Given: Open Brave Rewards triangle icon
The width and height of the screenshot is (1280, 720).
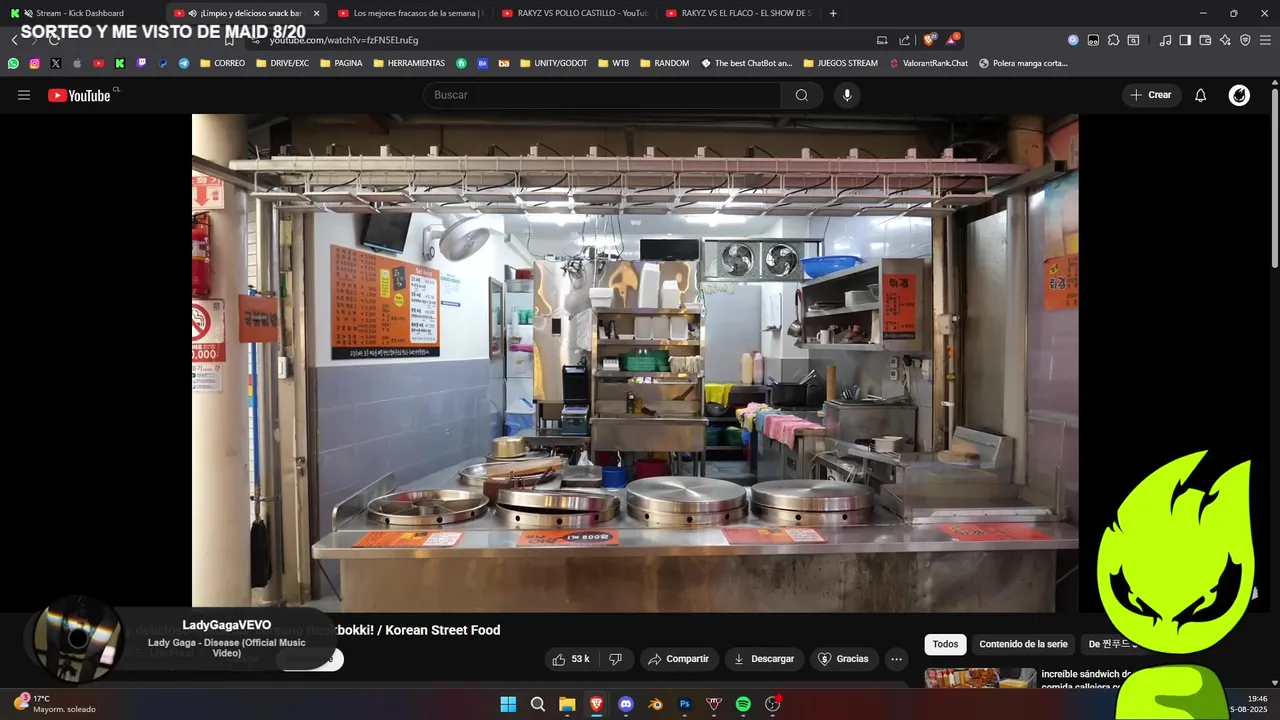Looking at the screenshot, I should 952,40.
